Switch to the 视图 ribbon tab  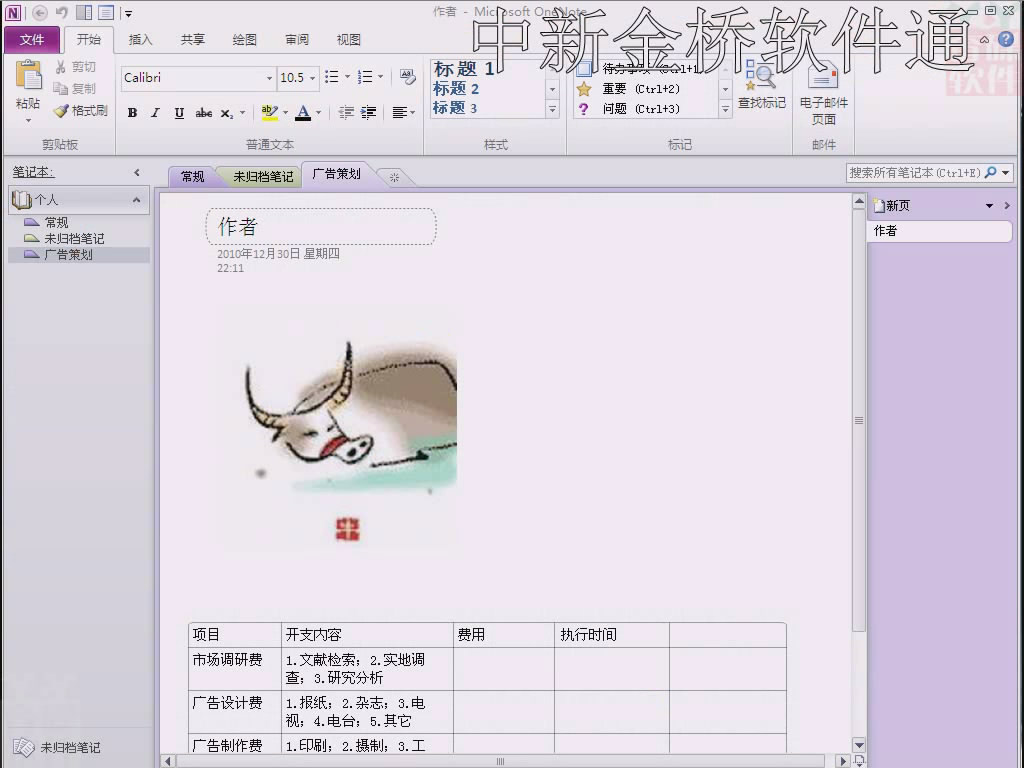coord(349,40)
